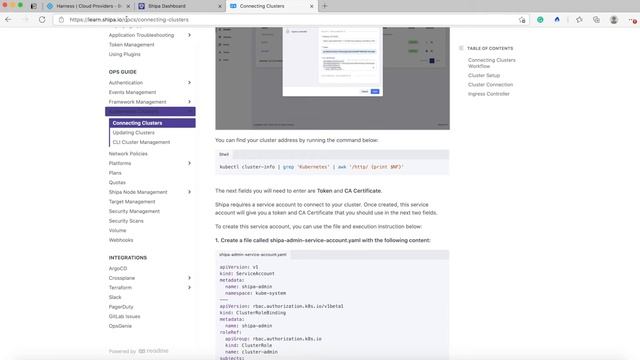The image size is (640, 360).
Task: Jump to Cluster Connection section
Action: coord(491,84)
